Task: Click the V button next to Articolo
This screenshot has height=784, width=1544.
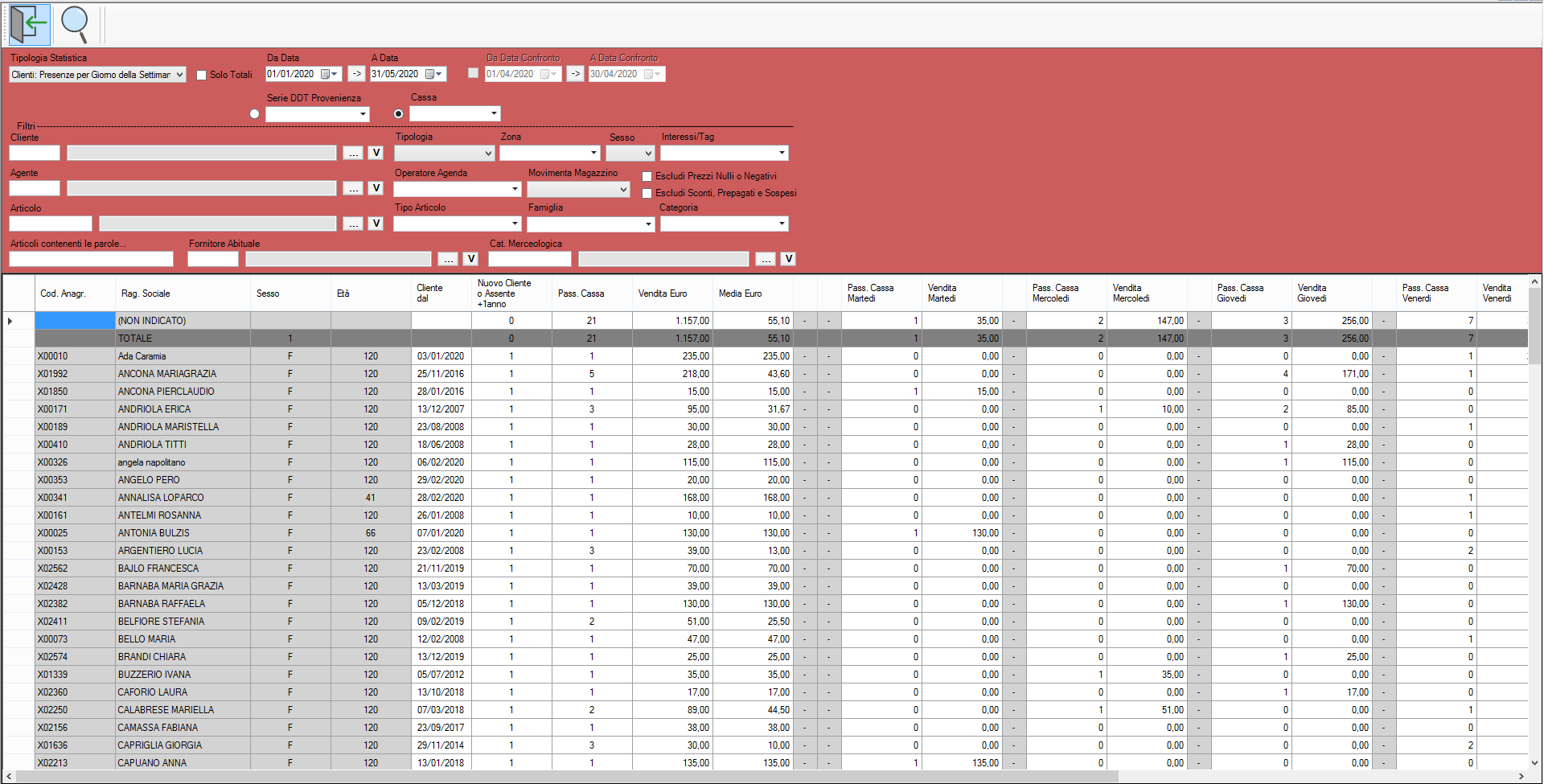Action: pos(376,224)
